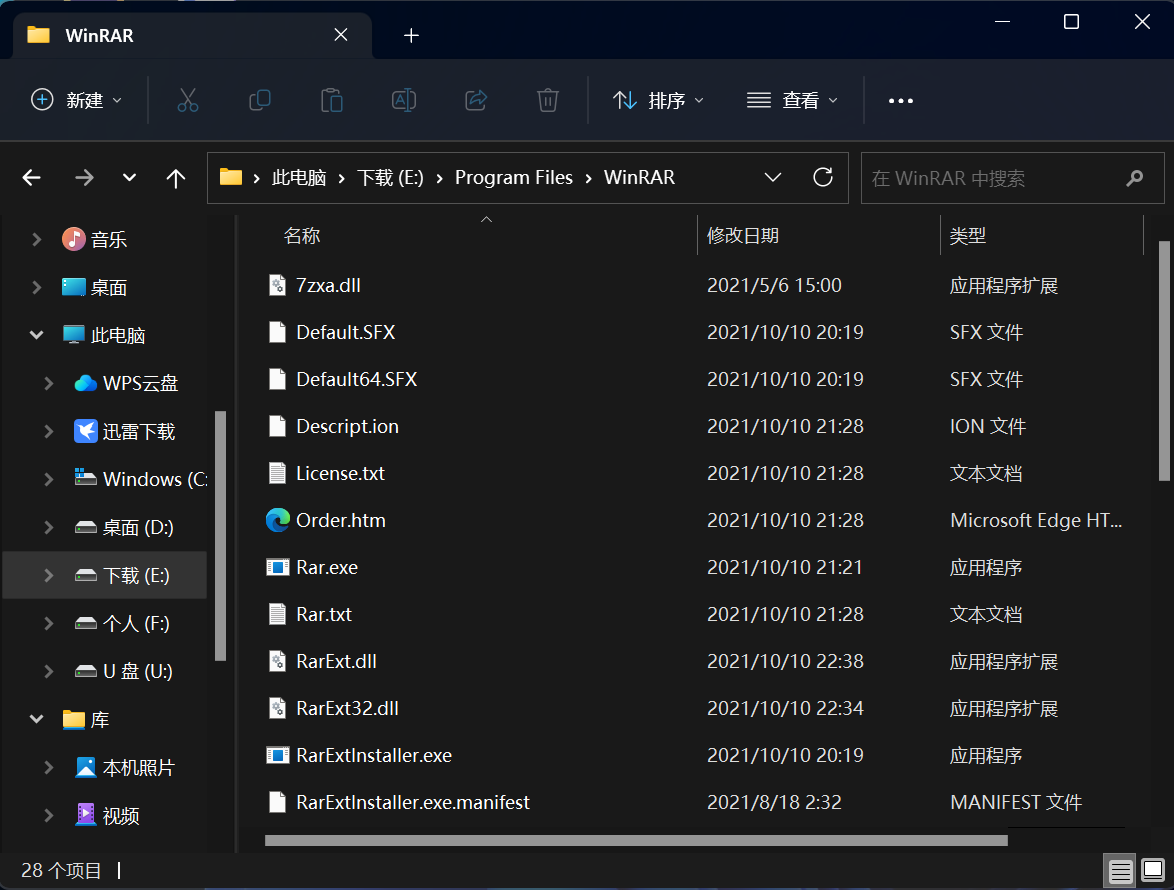Click the horizontal scrollbar of file list
The image size is (1174, 890).
[636, 841]
